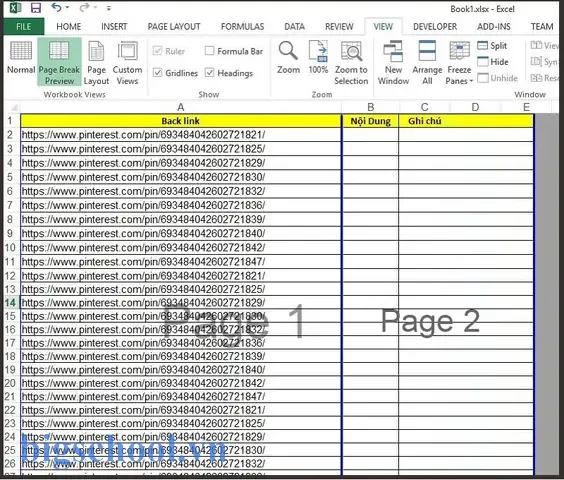
Task: Redo the last undone action
Action: point(85,8)
